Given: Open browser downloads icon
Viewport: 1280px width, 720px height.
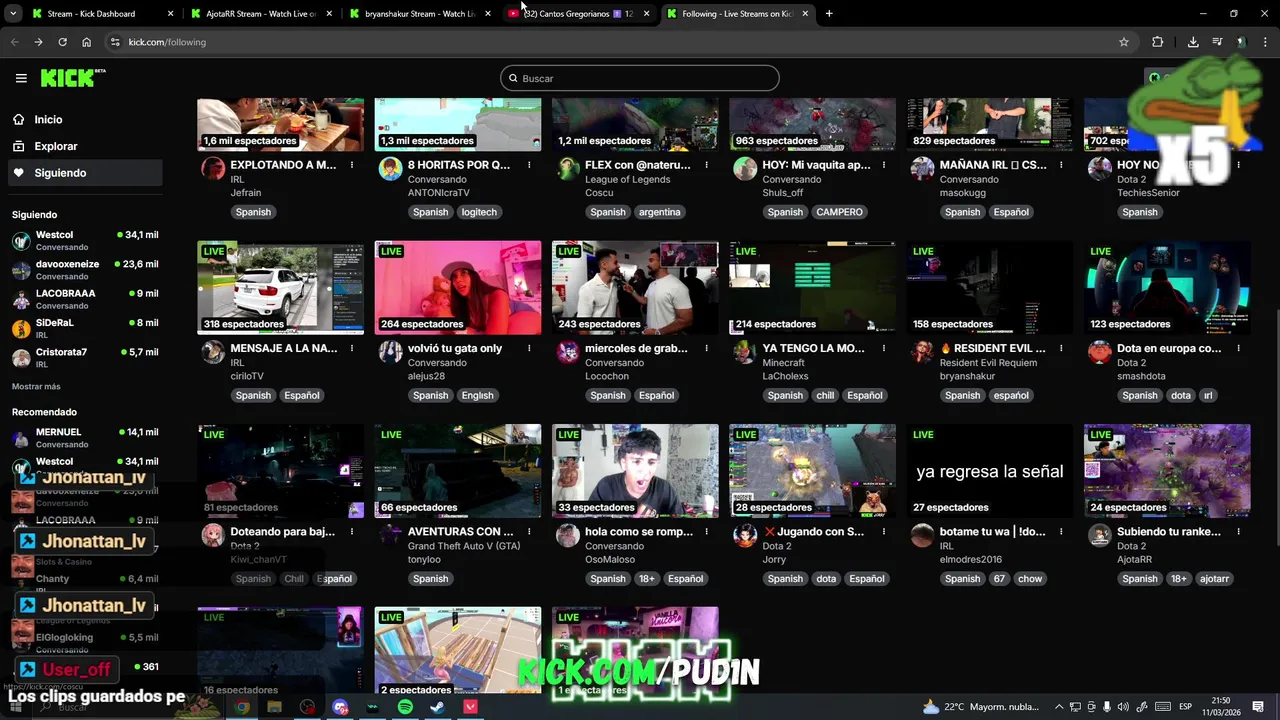Looking at the screenshot, I should pyautogui.click(x=1193, y=42).
